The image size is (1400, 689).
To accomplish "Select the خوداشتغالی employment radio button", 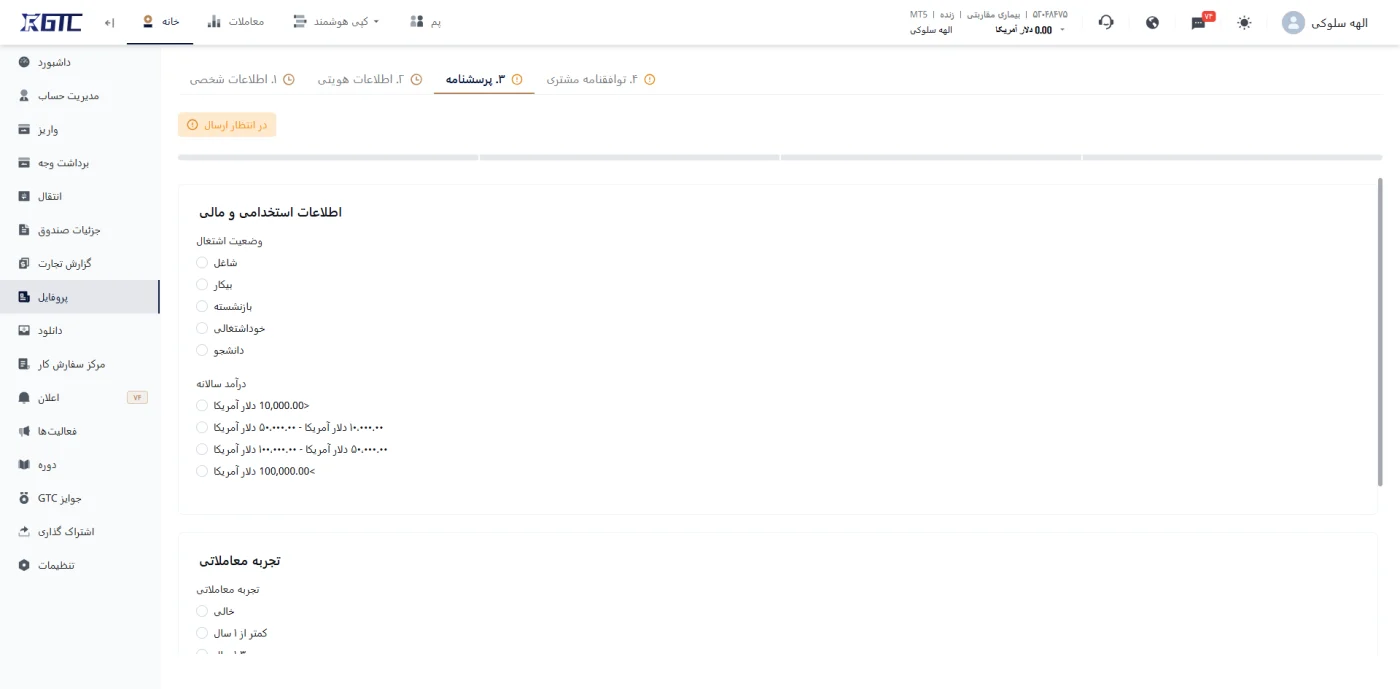I will [x=202, y=328].
